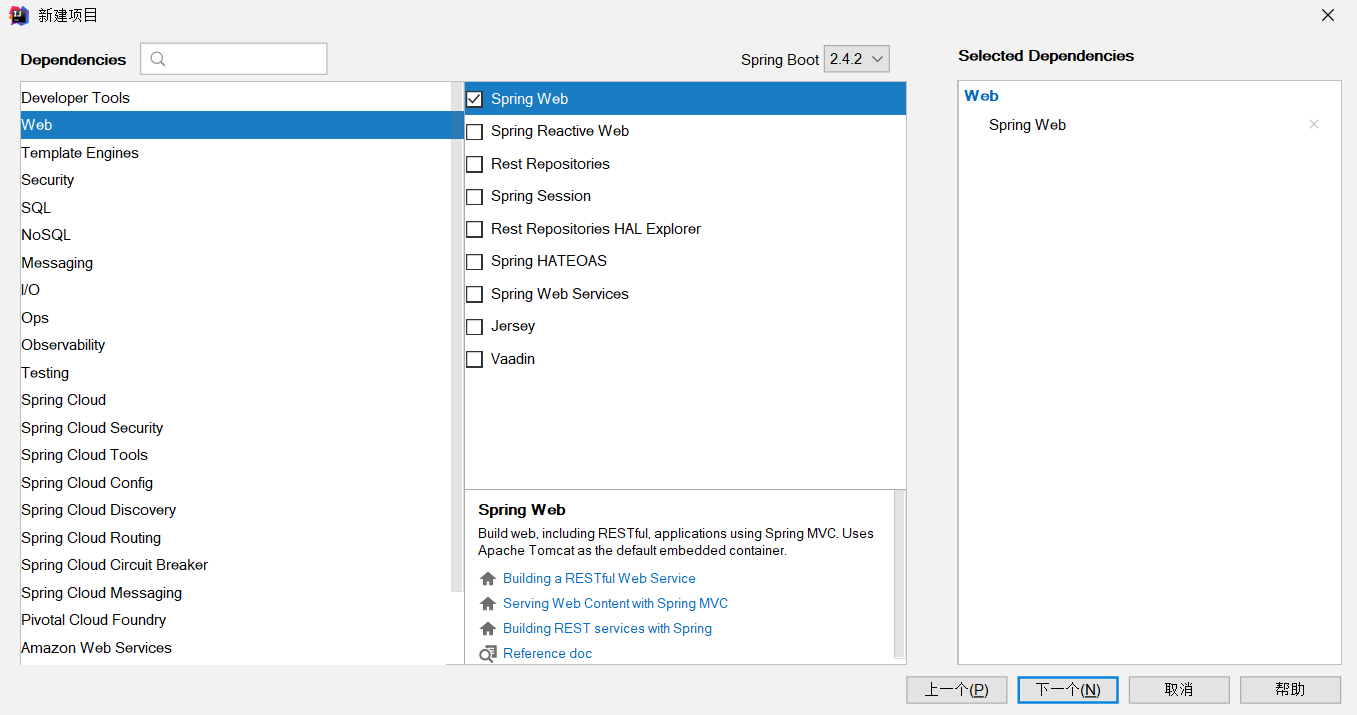
Task: Open the Reference doc link
Action: pyautogui.click(x=547, y=654)
